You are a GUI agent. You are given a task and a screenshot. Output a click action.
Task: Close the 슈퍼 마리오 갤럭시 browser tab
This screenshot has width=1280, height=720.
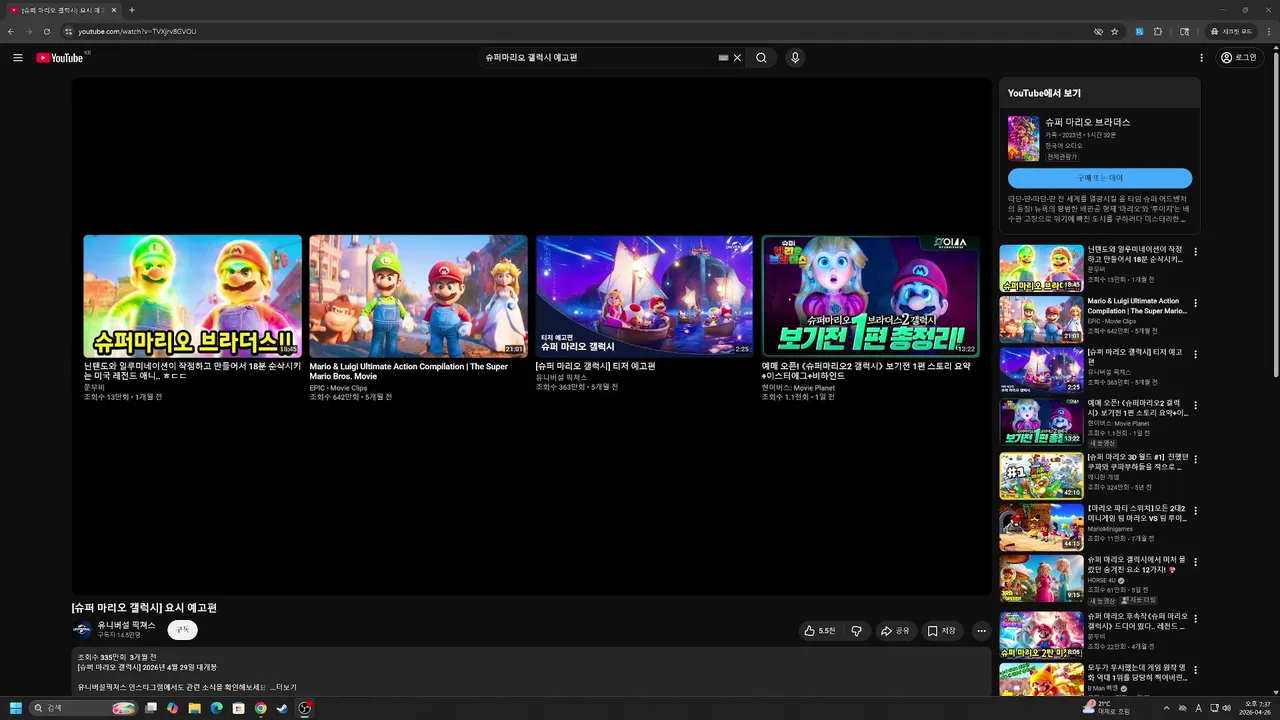[x=114, y=10]
